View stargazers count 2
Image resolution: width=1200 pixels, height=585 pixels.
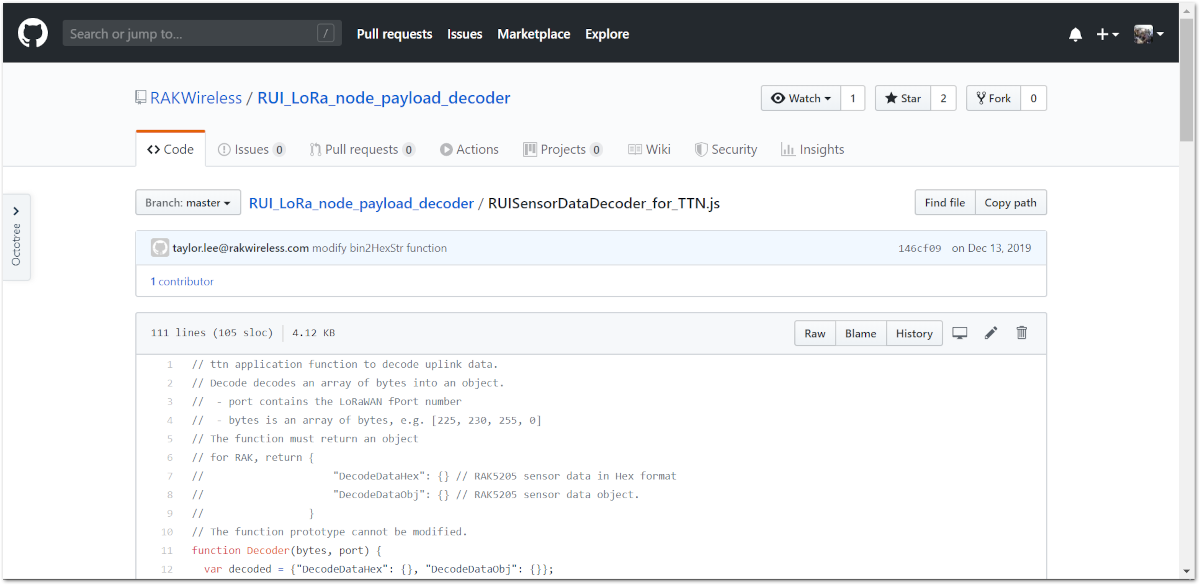(x=943, y=98)
